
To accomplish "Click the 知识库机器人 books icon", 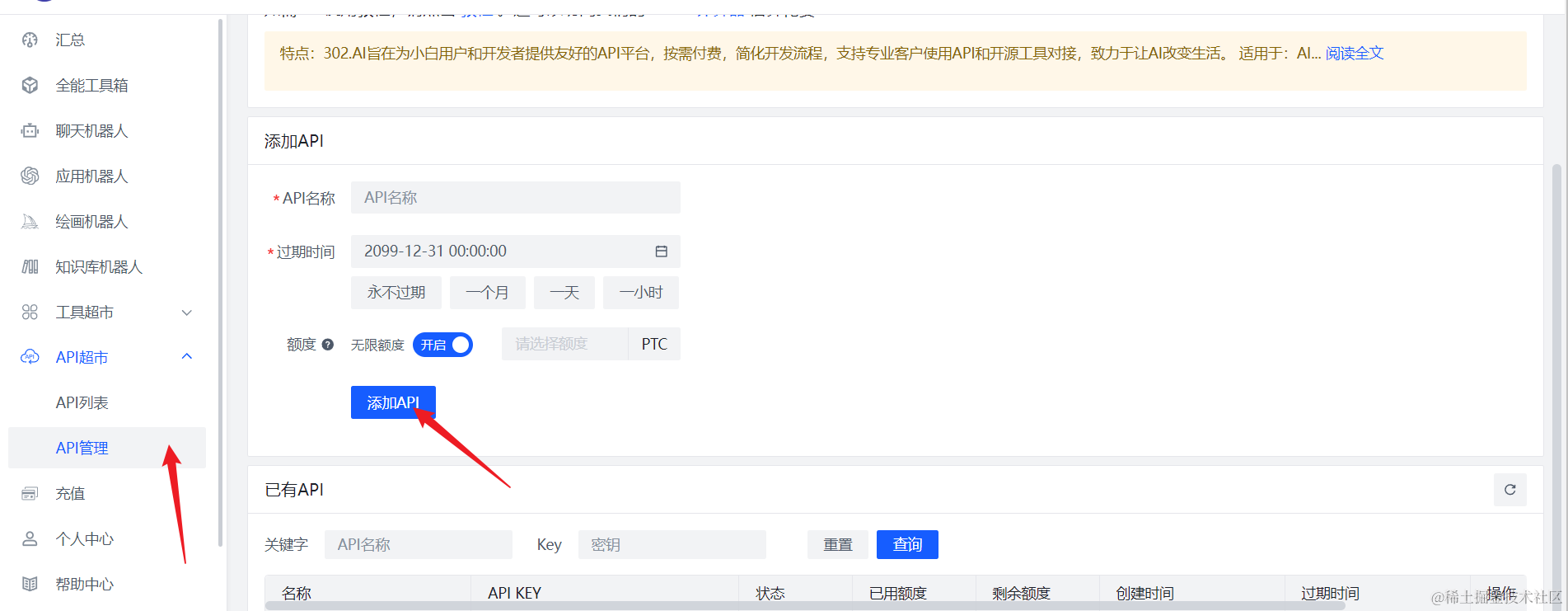I will [30, 266].
